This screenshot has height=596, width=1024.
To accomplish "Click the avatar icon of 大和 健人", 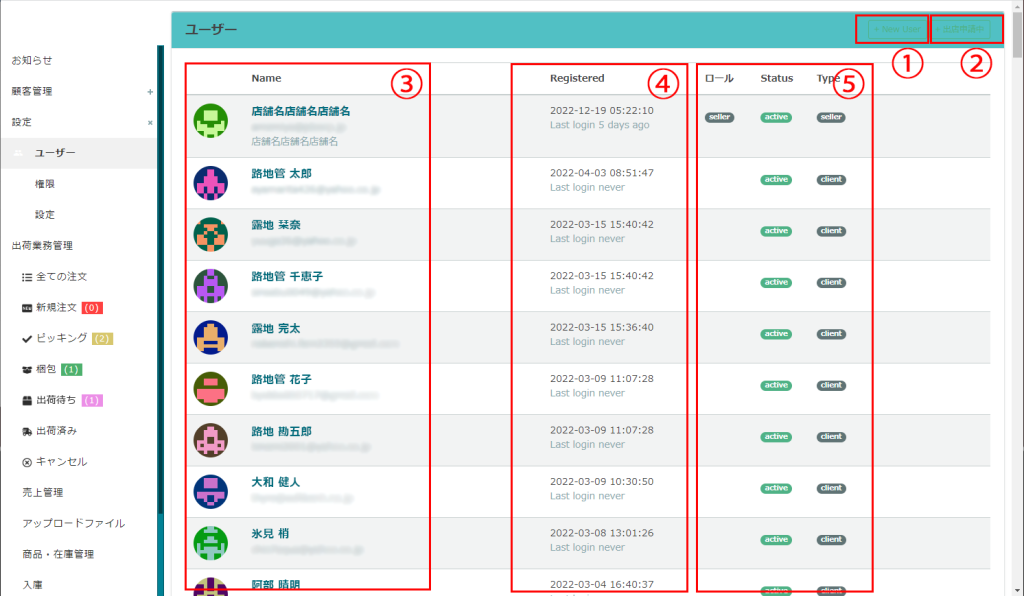I will click(x=210, y=491).
